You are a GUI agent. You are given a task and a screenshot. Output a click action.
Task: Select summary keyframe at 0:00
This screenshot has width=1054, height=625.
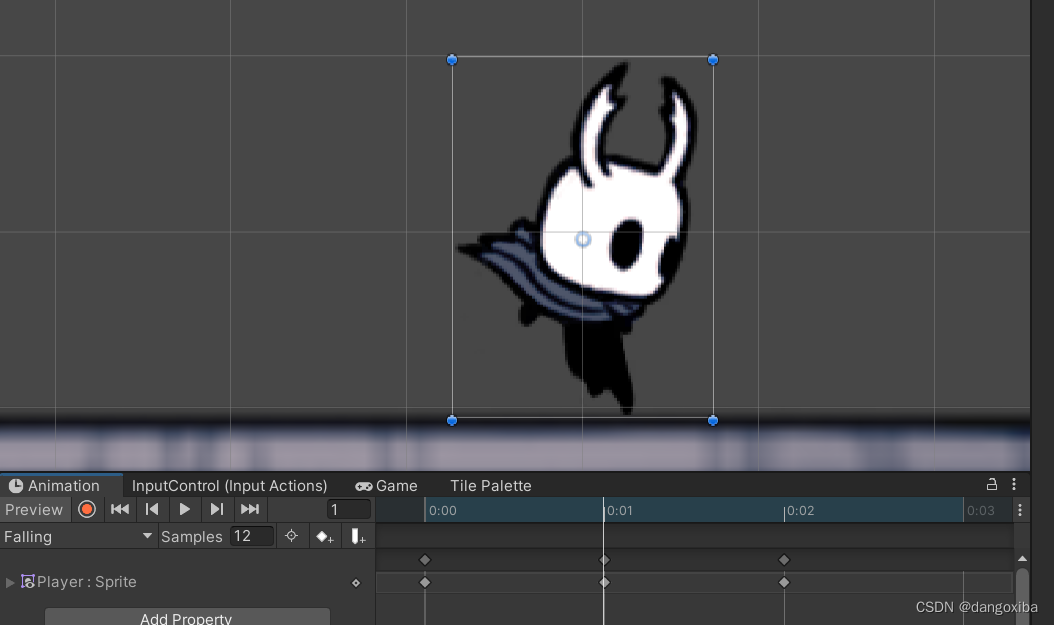[x=425, y=560]
